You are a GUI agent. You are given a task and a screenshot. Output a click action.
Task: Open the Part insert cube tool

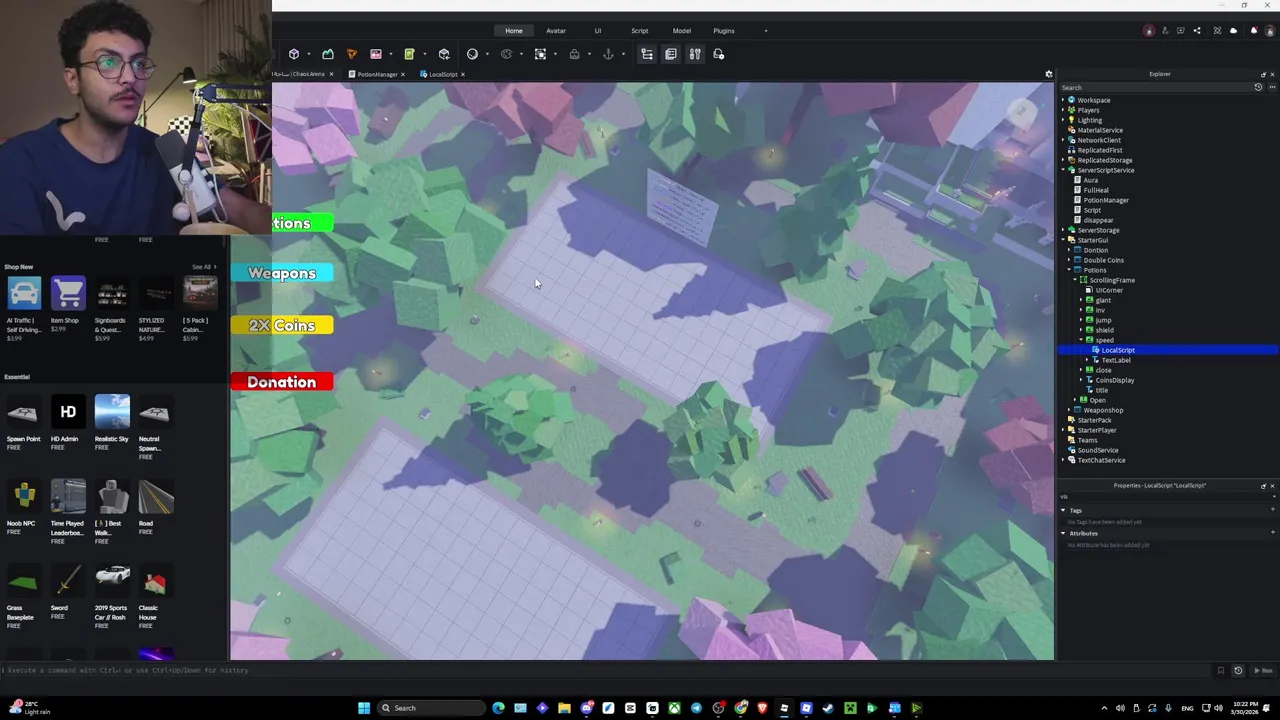294,54
